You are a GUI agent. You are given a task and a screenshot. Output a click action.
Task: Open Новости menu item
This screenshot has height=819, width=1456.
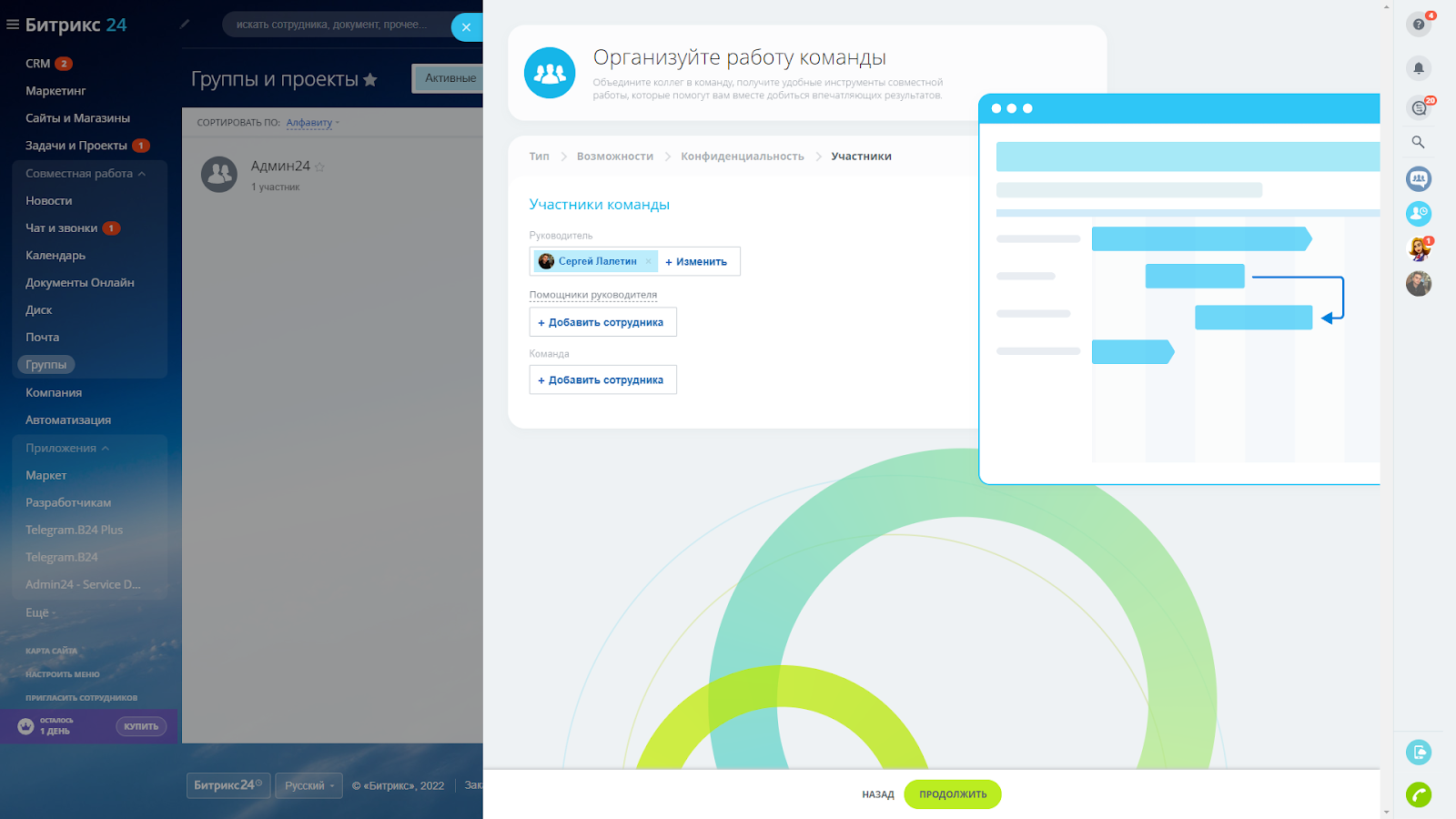(x=49, y=201)
